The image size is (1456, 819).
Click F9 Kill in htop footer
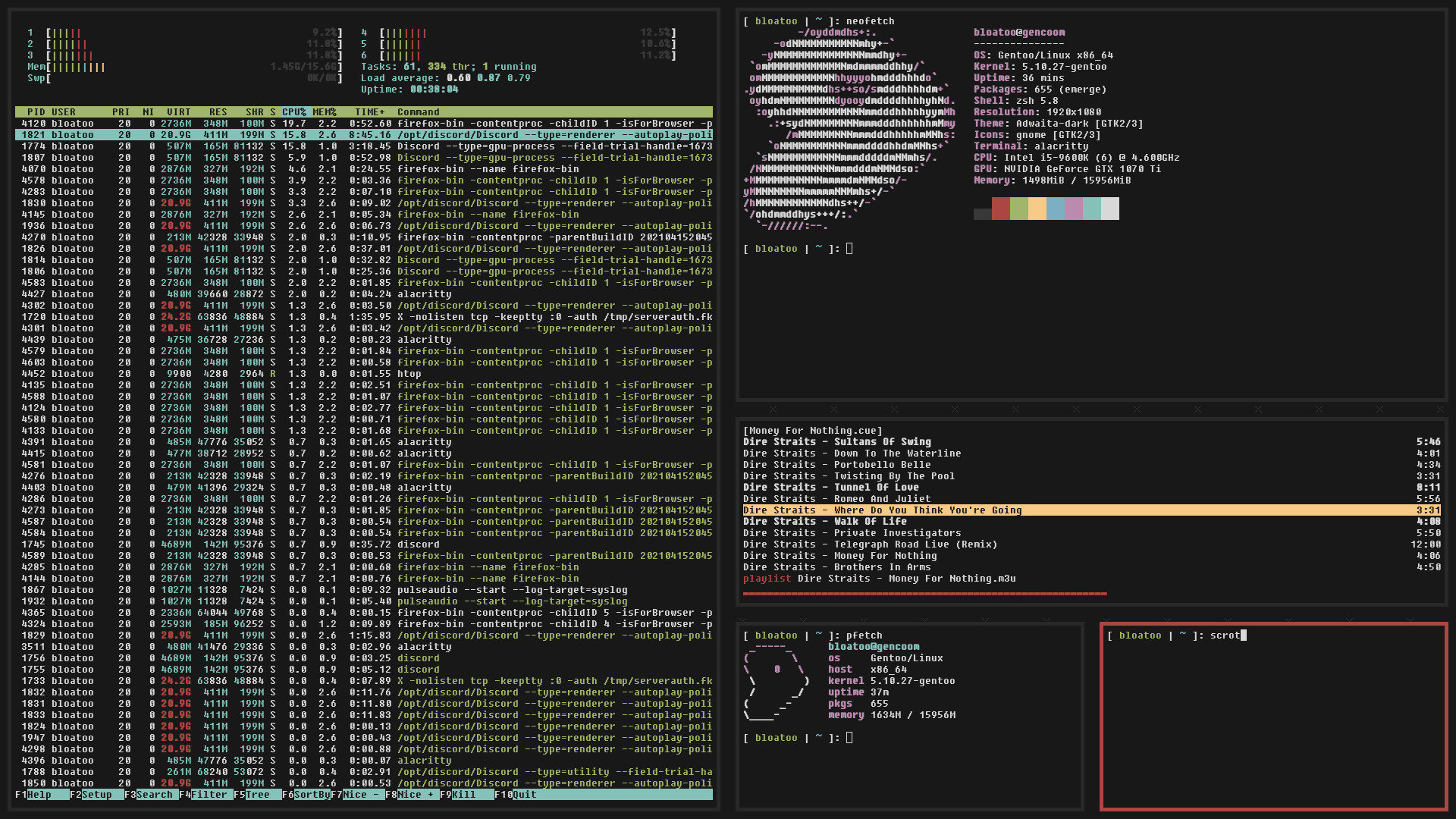point(464,795)
